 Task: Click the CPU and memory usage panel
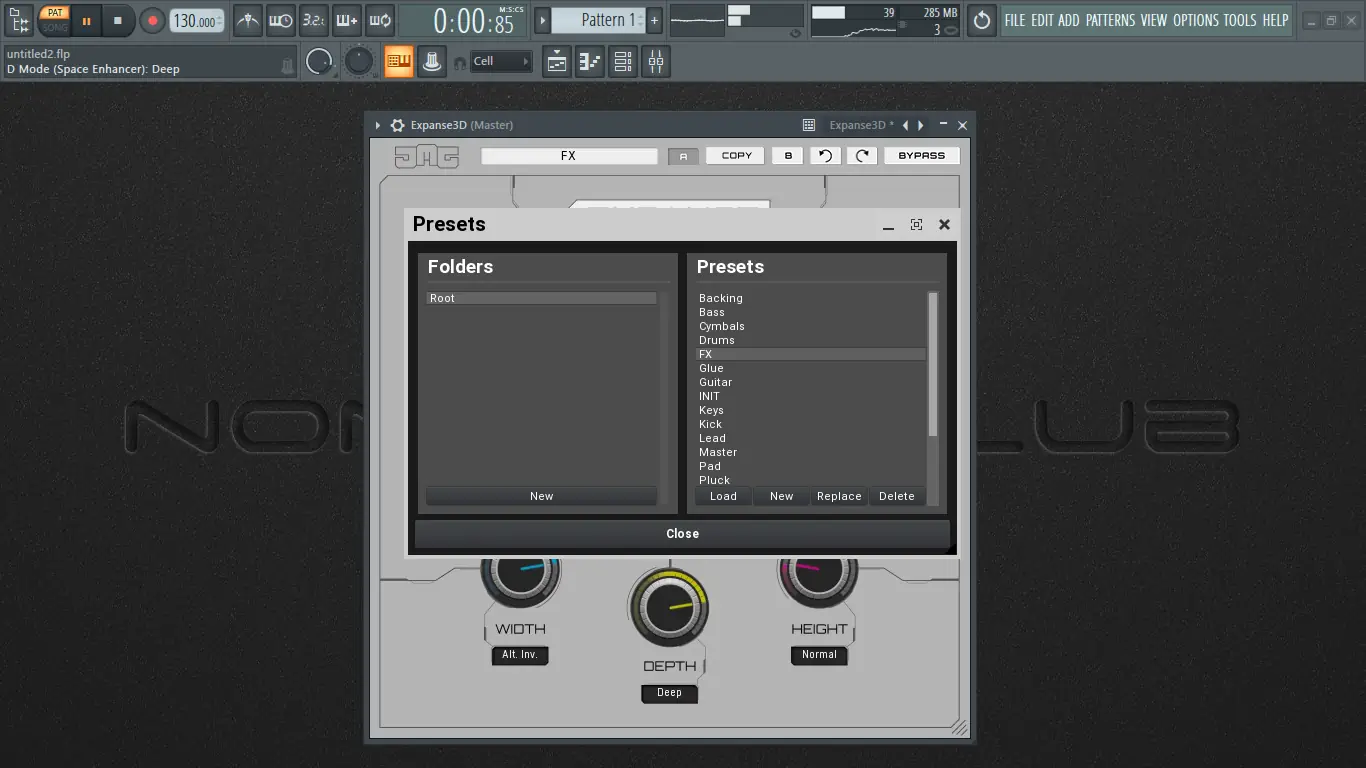(886, 20)
